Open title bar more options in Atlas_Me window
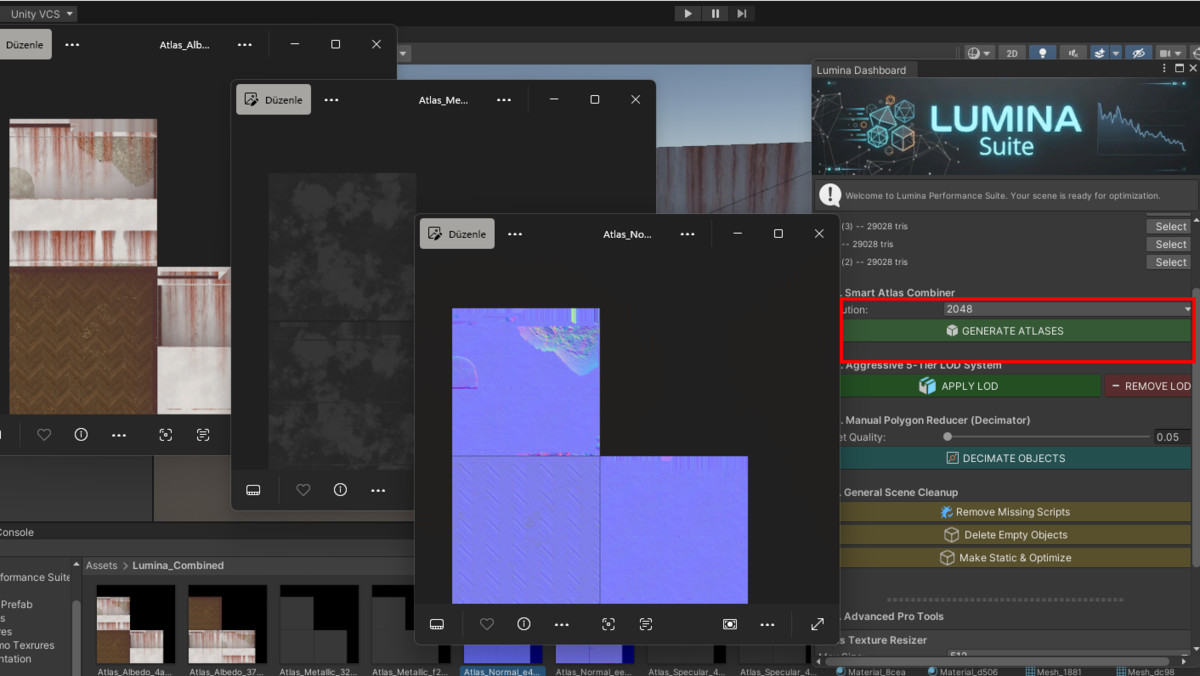Viewport: 1200px width, 676px height. (x=504, y=100)
